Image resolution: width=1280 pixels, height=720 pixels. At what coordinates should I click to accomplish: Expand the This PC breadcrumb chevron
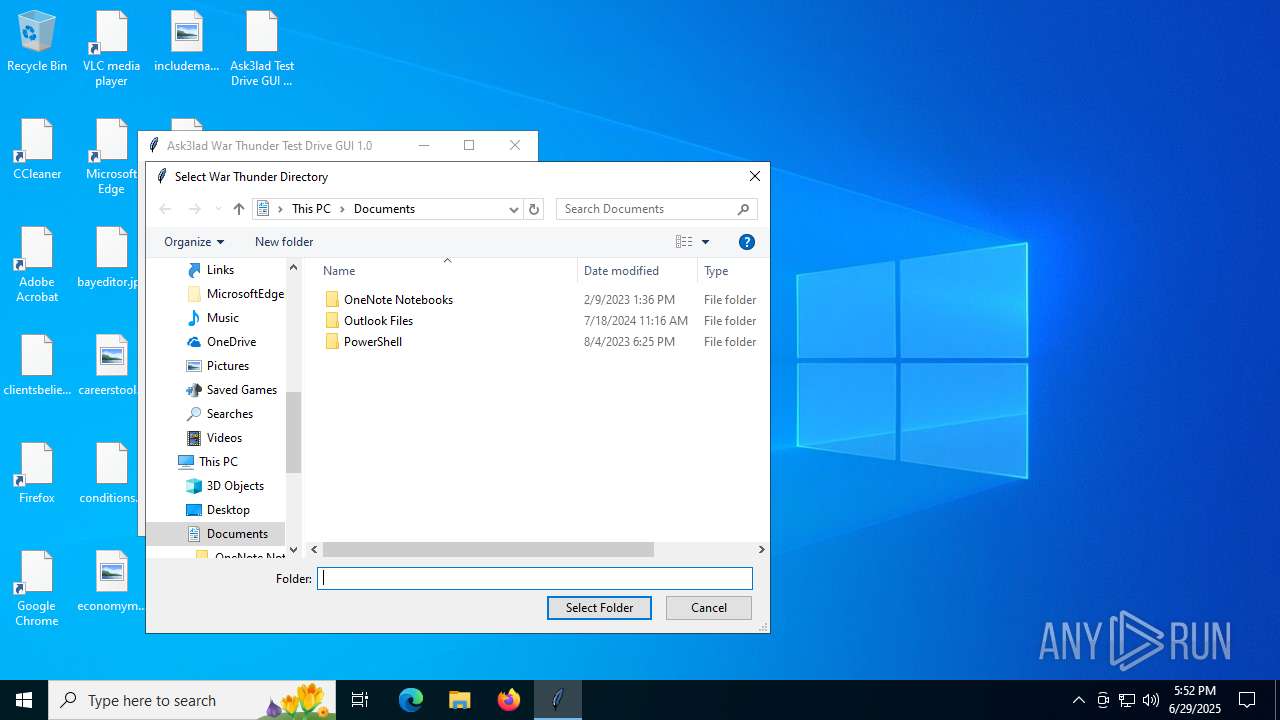(342, 209)
